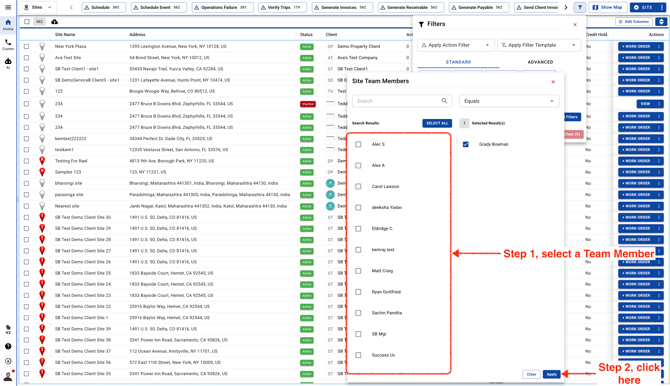Viewport: 670px width, 386px height.
Task: Toggle the filter funnel icon button
Action: point(580,7)
